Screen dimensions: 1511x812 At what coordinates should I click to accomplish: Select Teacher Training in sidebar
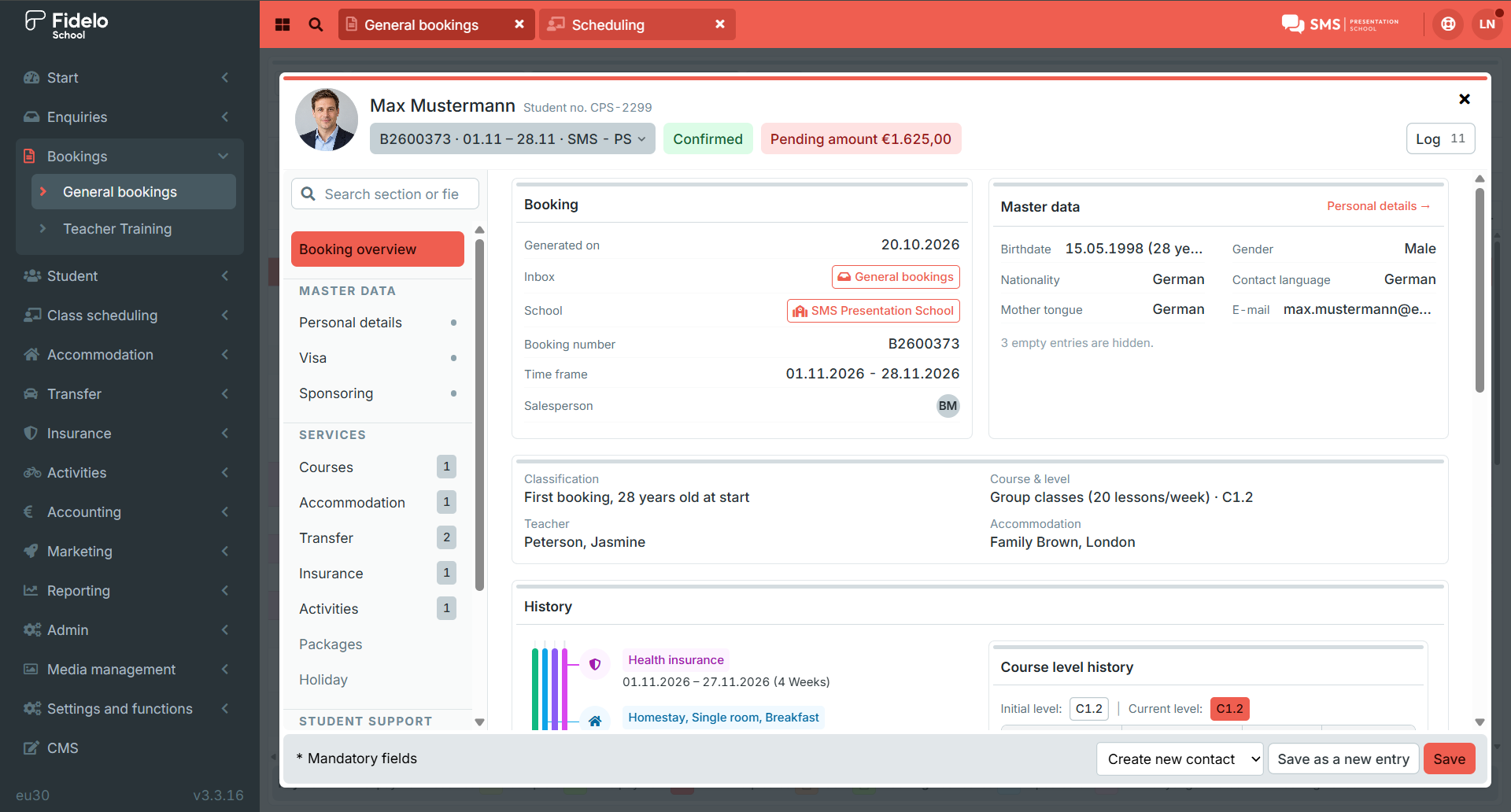[134, 229]
